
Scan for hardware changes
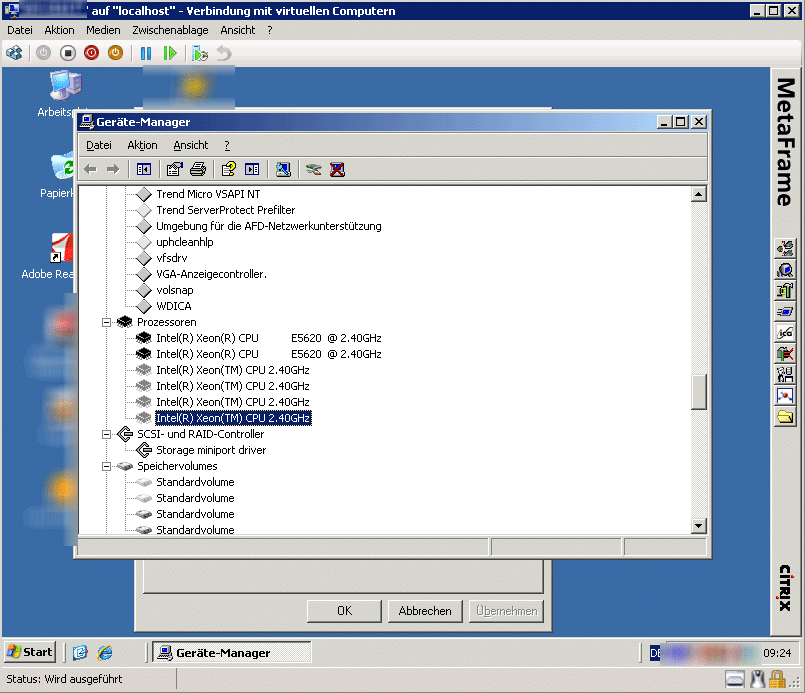click(283, 169)
